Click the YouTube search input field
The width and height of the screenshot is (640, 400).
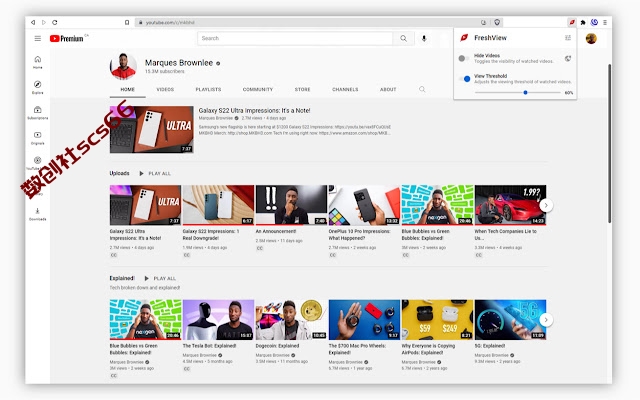point(295,38)
